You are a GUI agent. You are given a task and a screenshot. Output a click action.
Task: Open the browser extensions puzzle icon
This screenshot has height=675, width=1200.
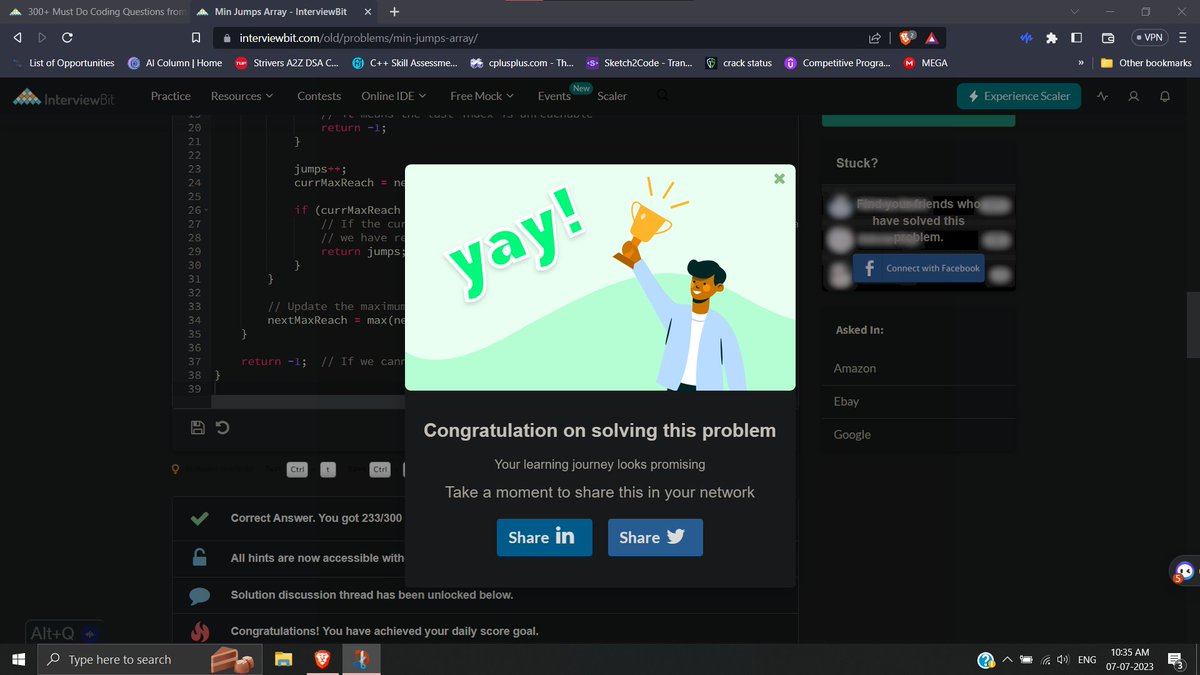(1051, 38)
